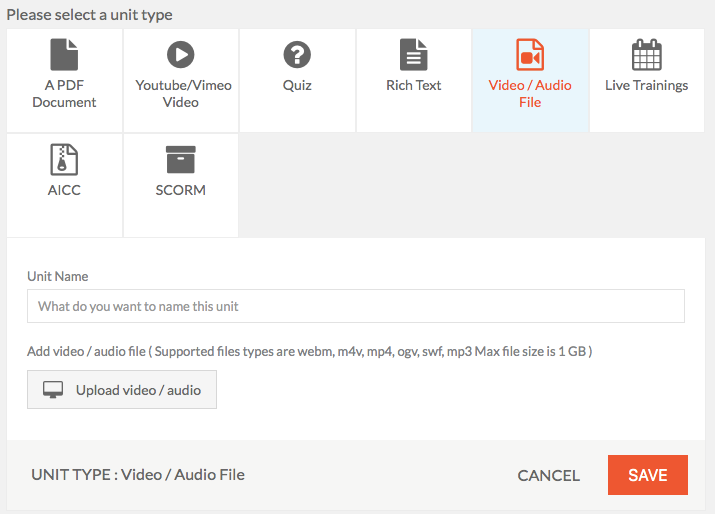The image size is (715, 514).
Task: Save the new unit
Action: pos(648,475)
